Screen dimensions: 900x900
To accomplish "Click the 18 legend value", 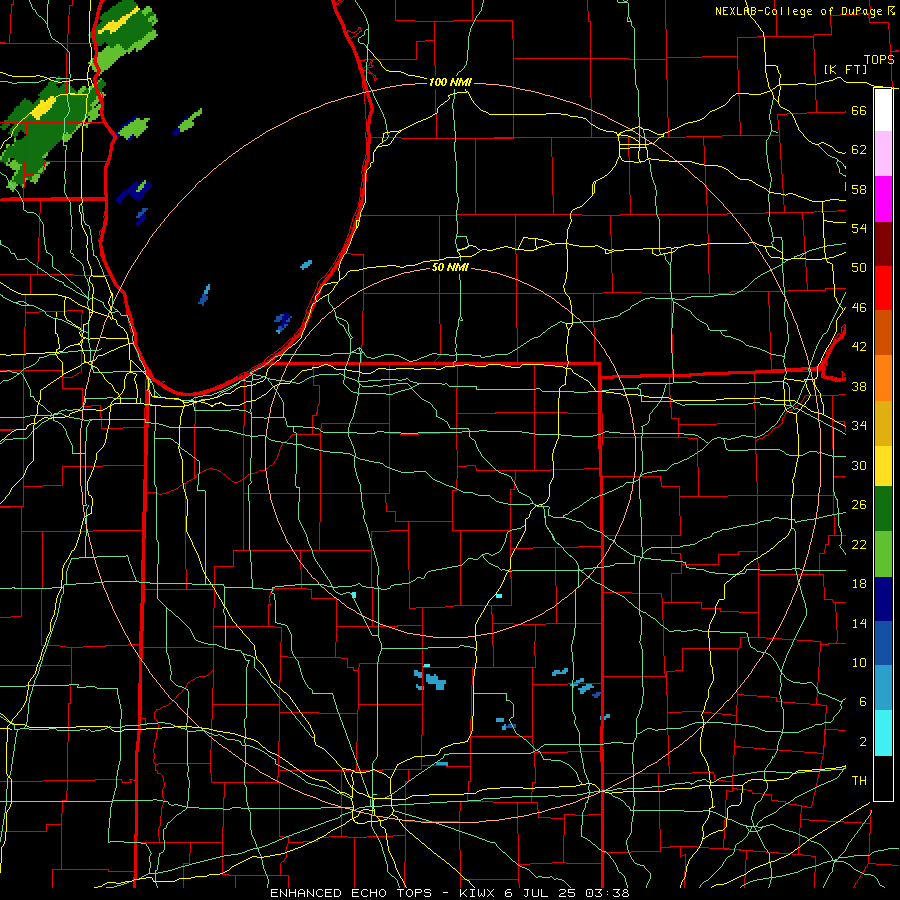I will click(x=859, y=584).
